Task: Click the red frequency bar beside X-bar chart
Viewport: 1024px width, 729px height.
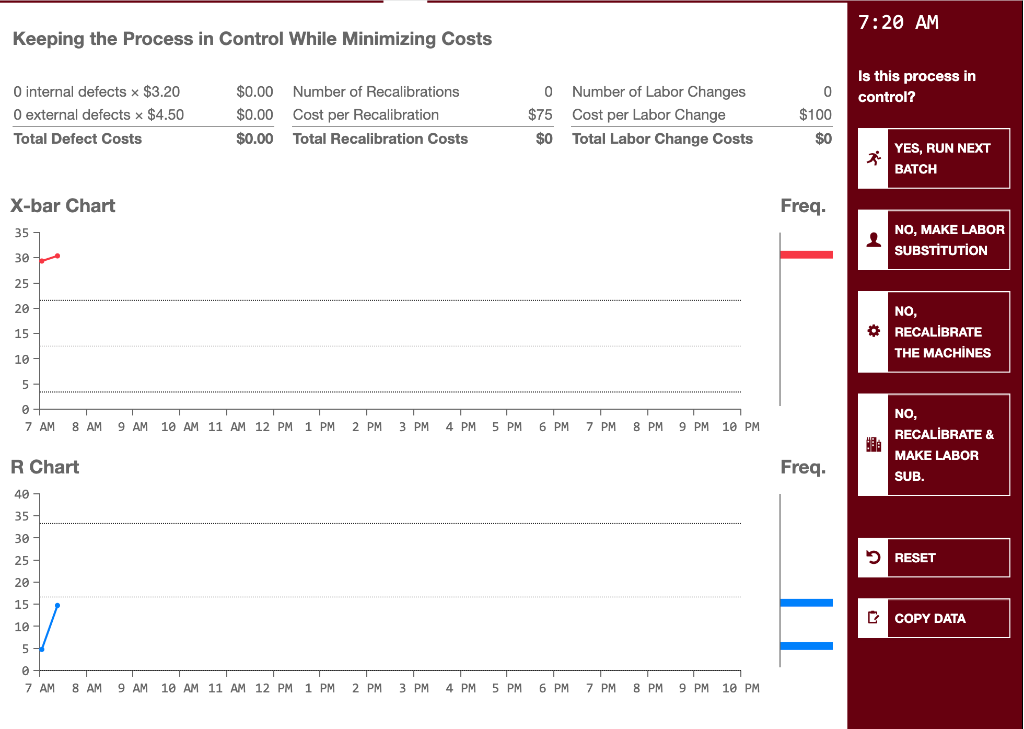Action: click(805, 254)
